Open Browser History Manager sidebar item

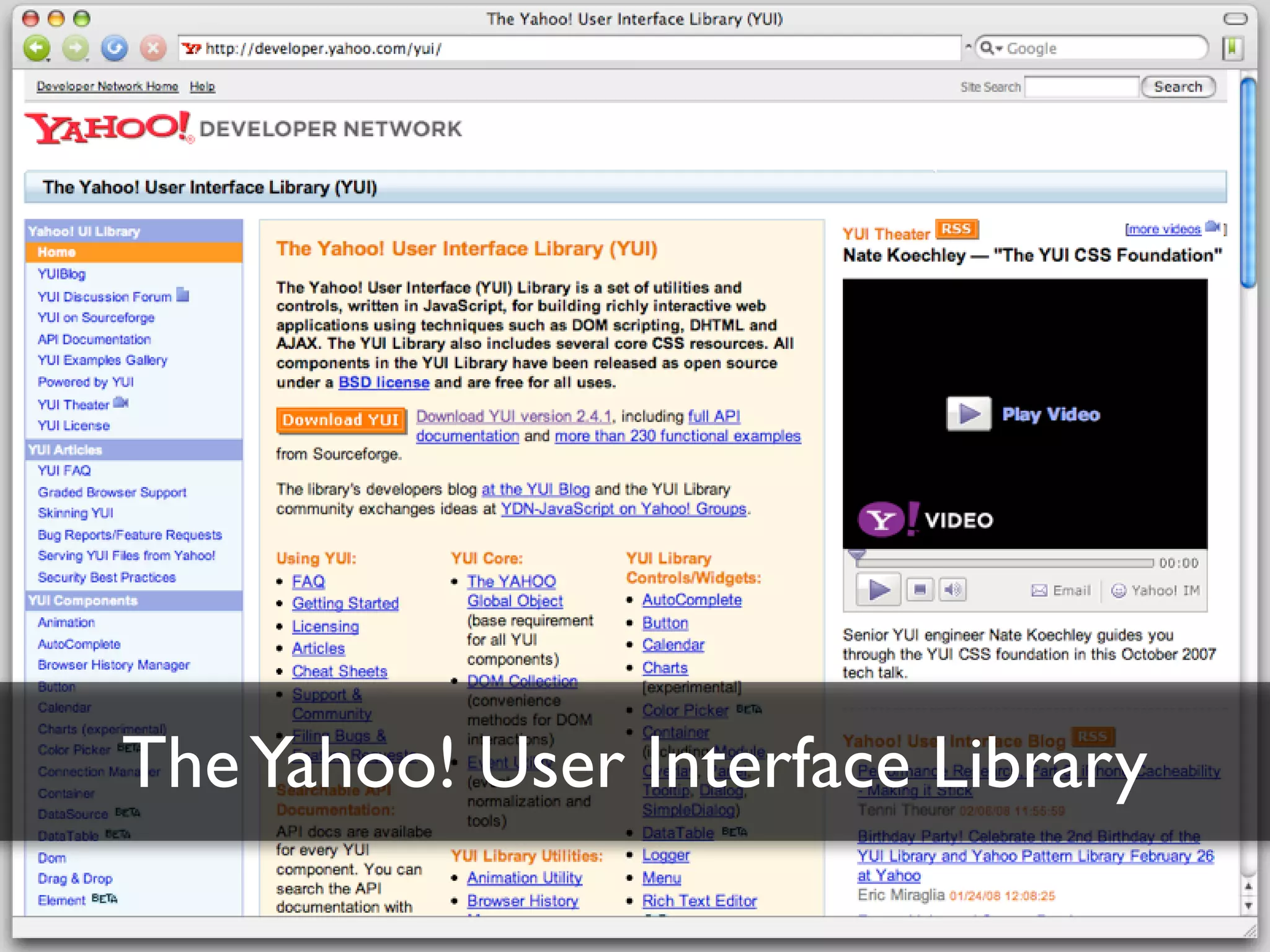click(113, 665)
